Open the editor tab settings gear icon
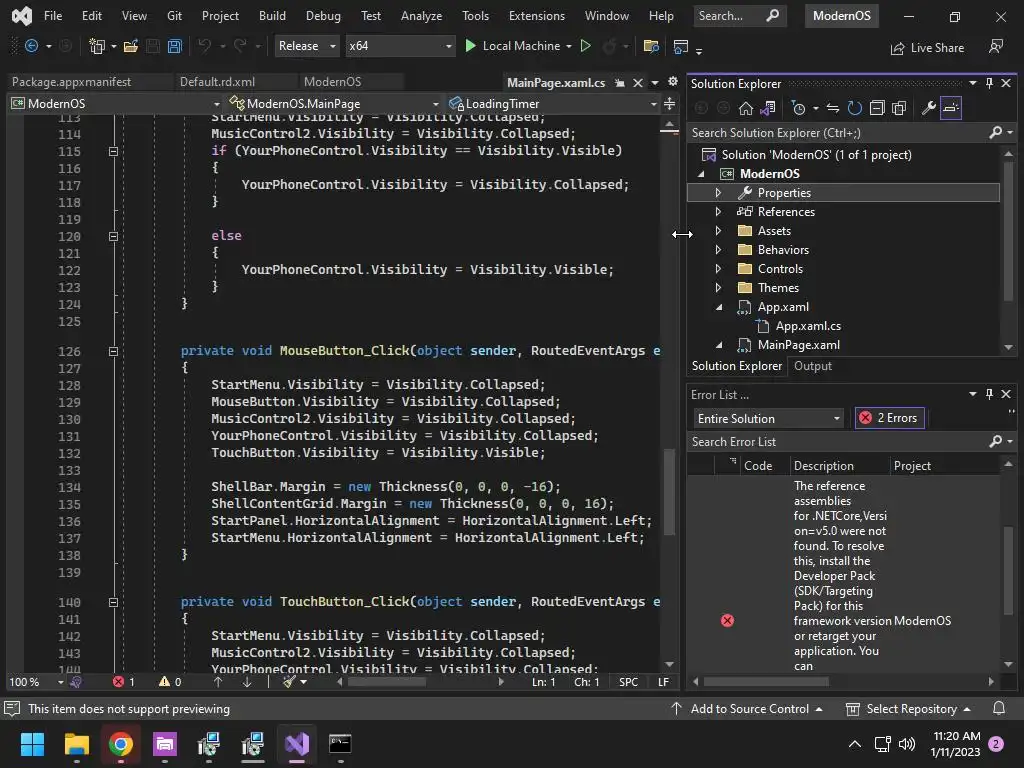The height and width of the screenshot is (768, 1024). pyautogui.click(x=673, y=82)
